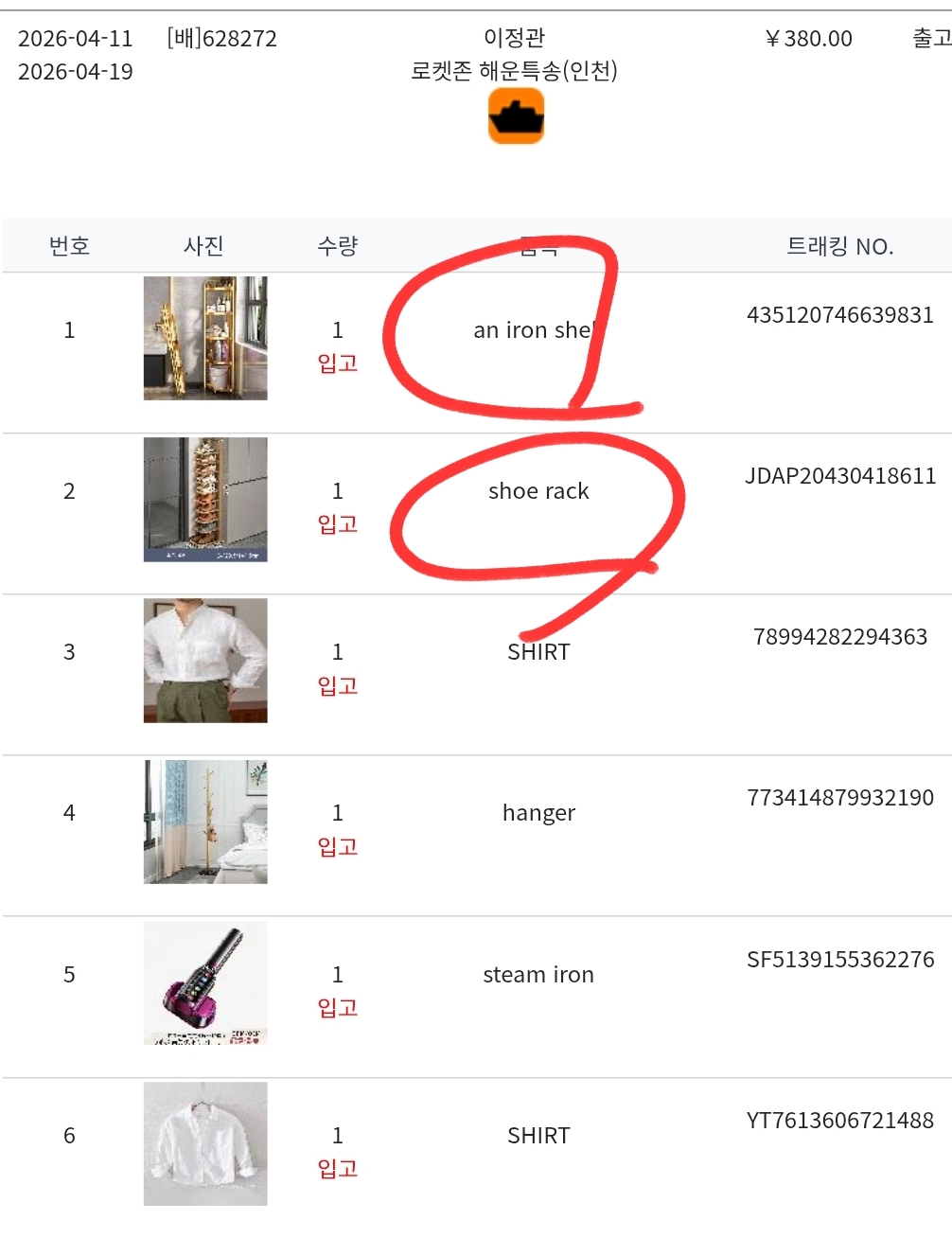The width and height of the screenshot is (952, 1238).
Task: Select tracking number 78994282294363
Action: 839,637
